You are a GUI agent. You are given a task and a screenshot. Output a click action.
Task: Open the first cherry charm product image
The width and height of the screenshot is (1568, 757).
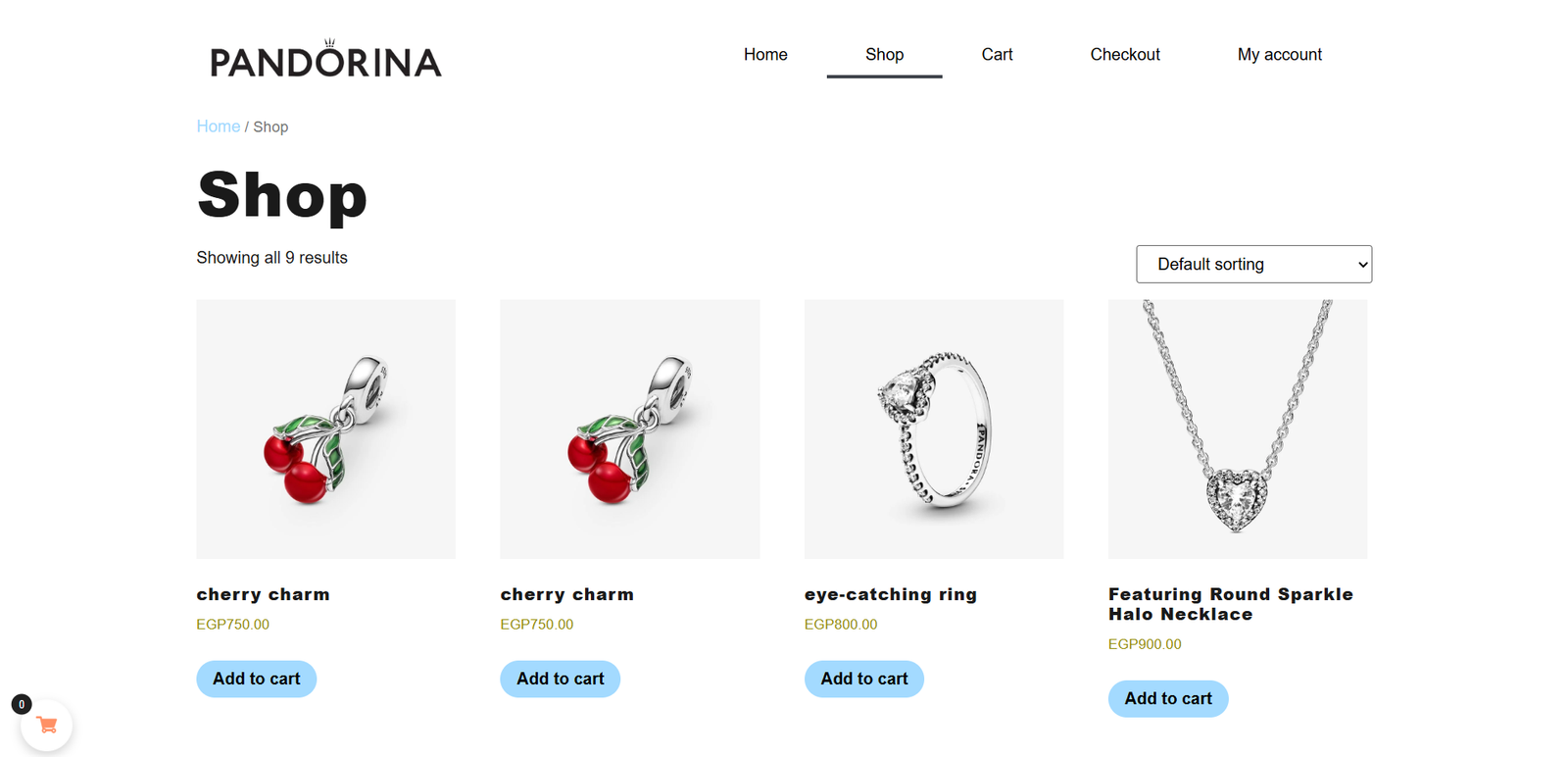(325, 429)
